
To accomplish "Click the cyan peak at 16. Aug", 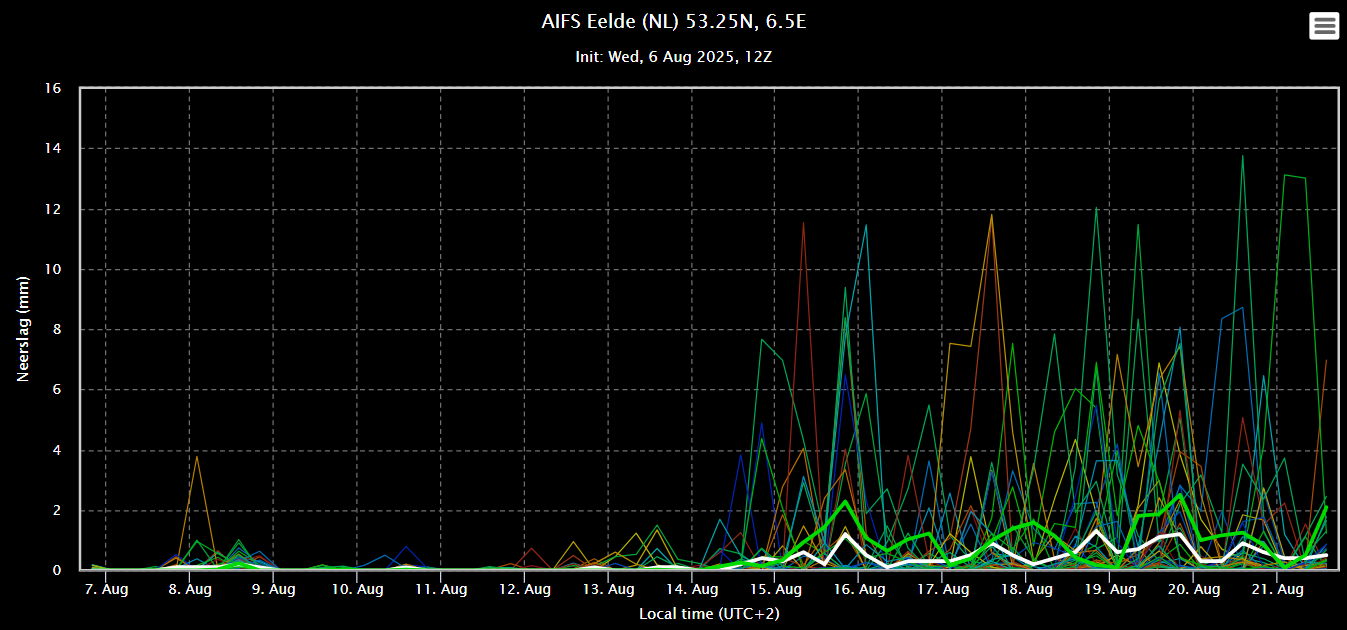I will click(x=866, y=225).
